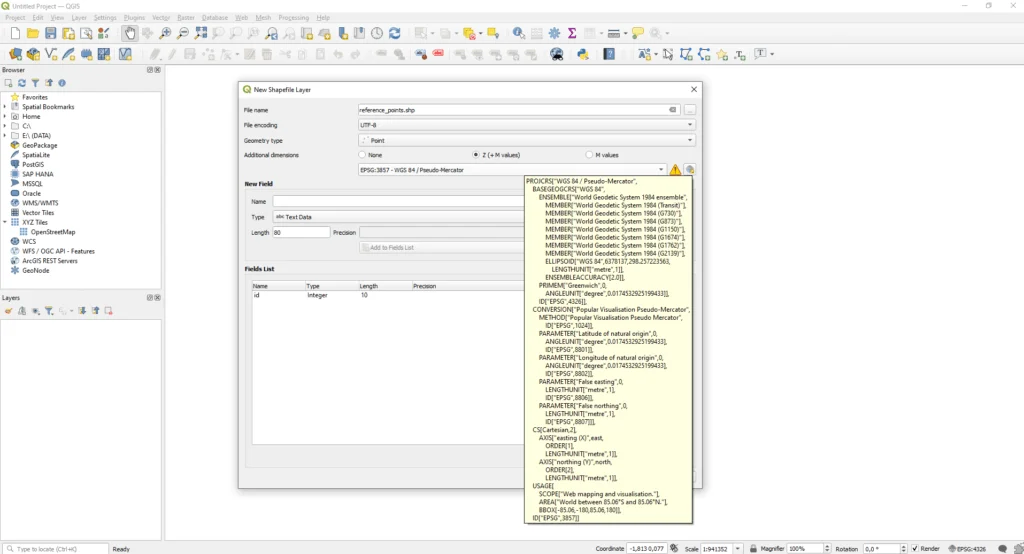Screen dimensions: 1024x554
Task: Open Layer Styling brush icon in Layers panel
Action: pyautogui.click(x=8, y=311)
